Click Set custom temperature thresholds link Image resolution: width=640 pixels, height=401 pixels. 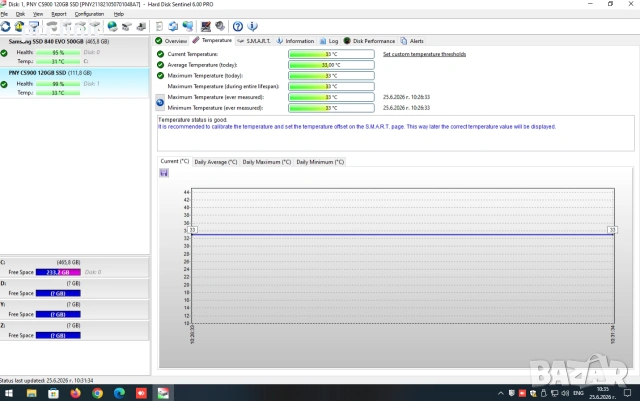[x=424, y=54]
